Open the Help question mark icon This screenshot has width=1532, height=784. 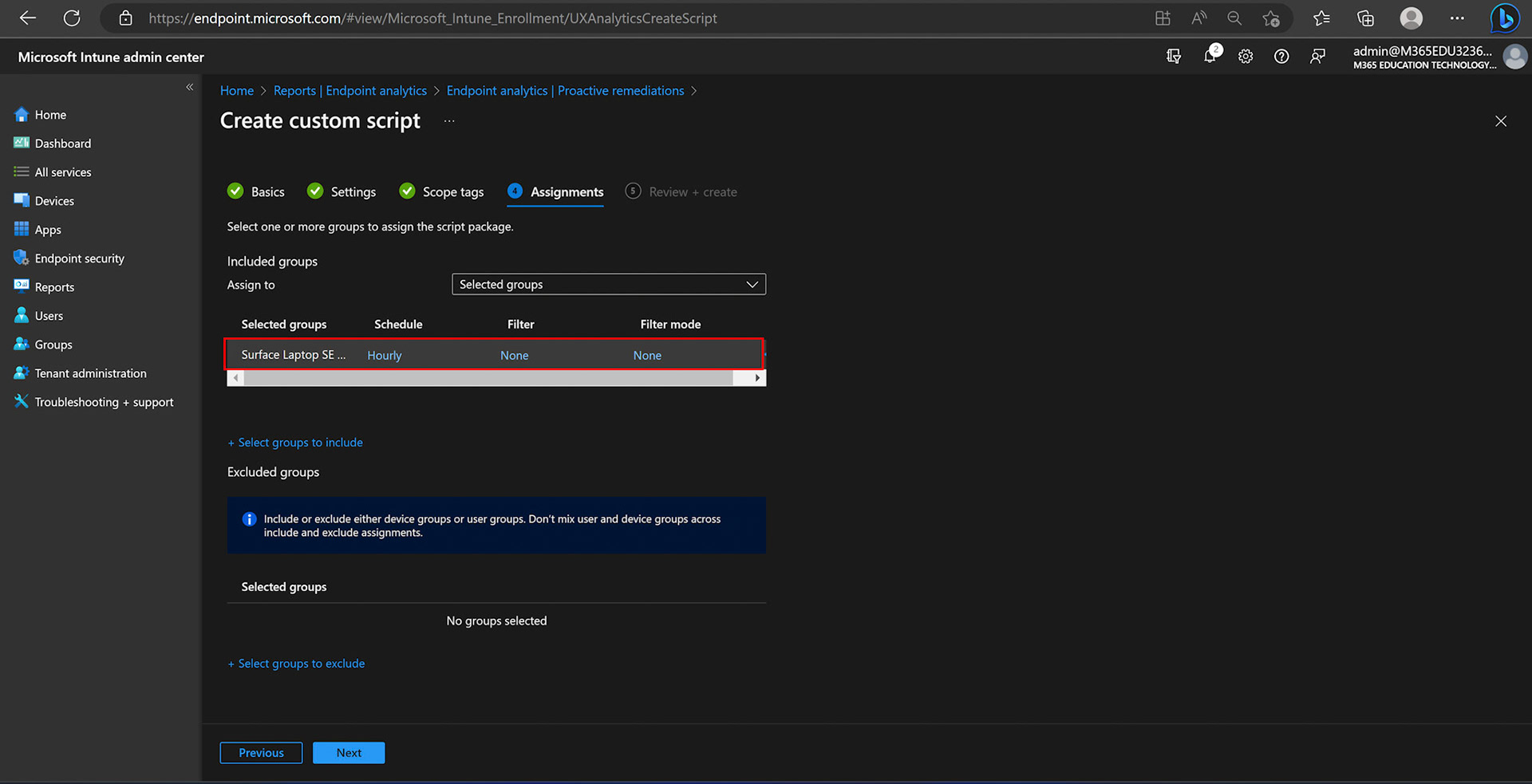tap(1281, 56)
